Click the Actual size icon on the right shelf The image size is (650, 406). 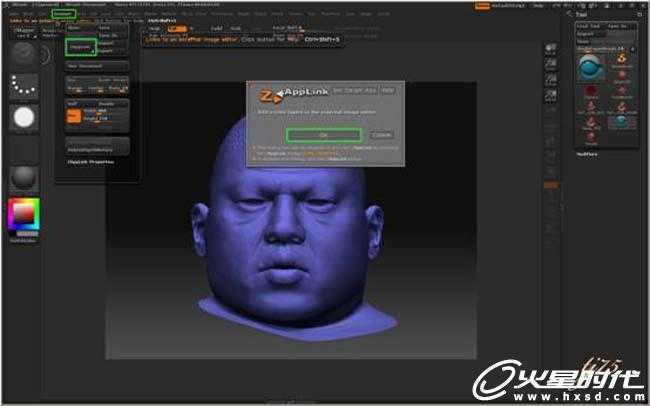[551, 79]
